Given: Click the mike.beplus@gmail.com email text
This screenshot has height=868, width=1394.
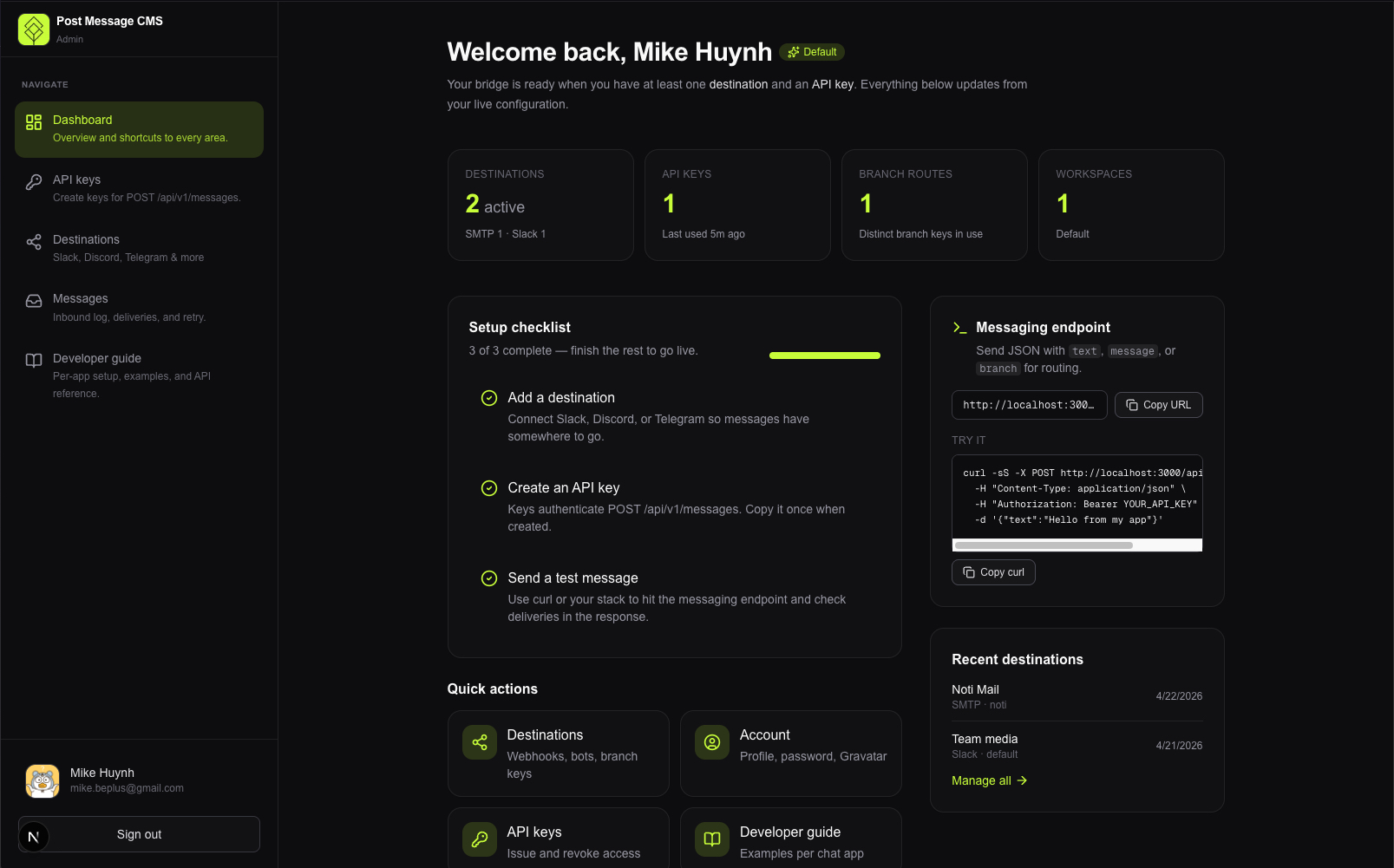Looking at the screenshot, I should click(127, 788).
